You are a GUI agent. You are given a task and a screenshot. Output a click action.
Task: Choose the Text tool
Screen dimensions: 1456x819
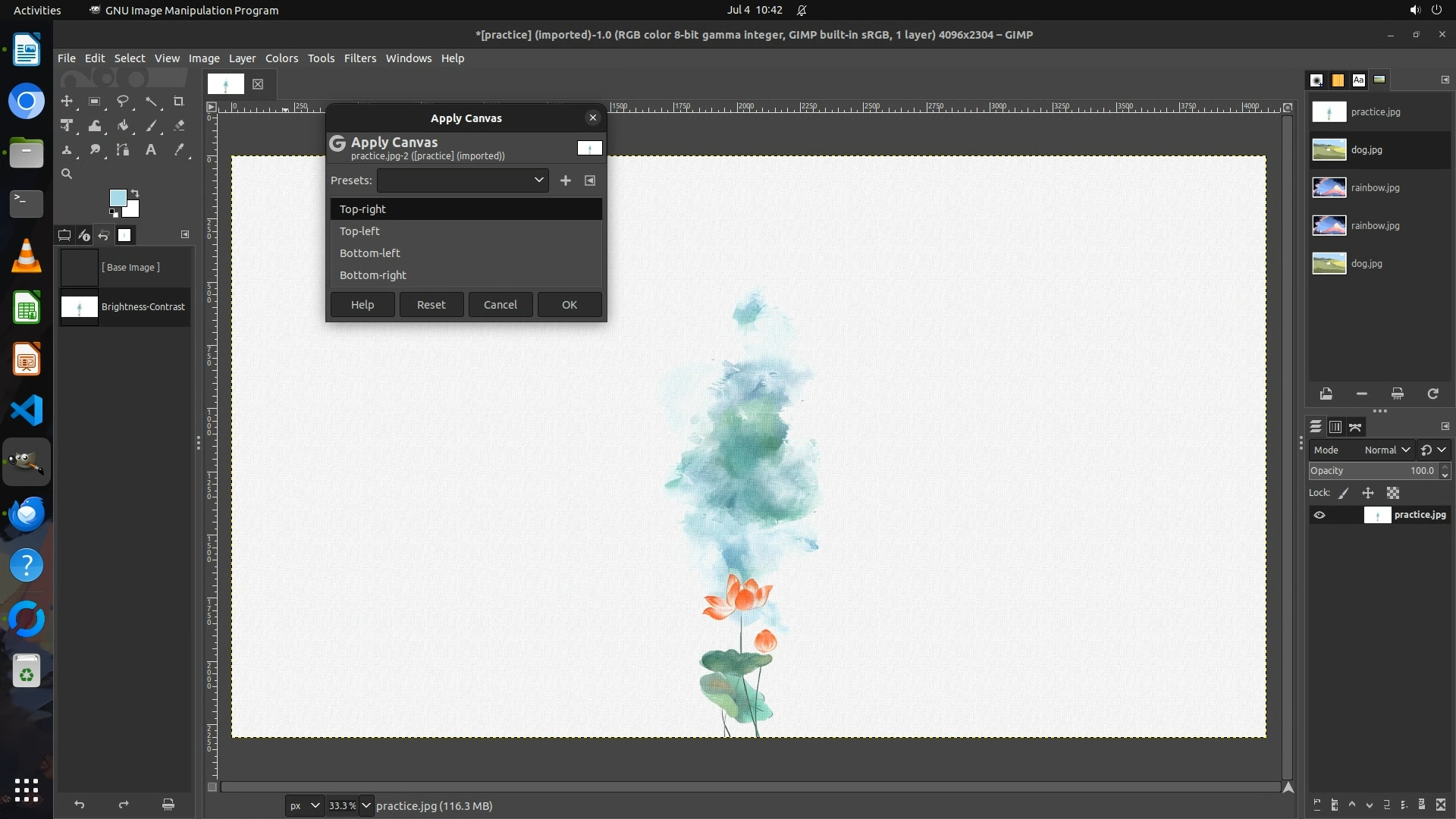click(x=151, y=150)
